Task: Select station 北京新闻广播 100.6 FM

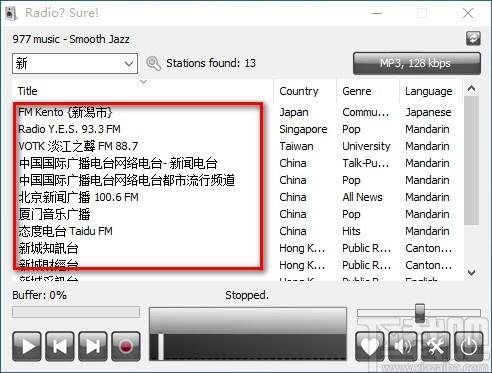Action: tap(78, 197)
